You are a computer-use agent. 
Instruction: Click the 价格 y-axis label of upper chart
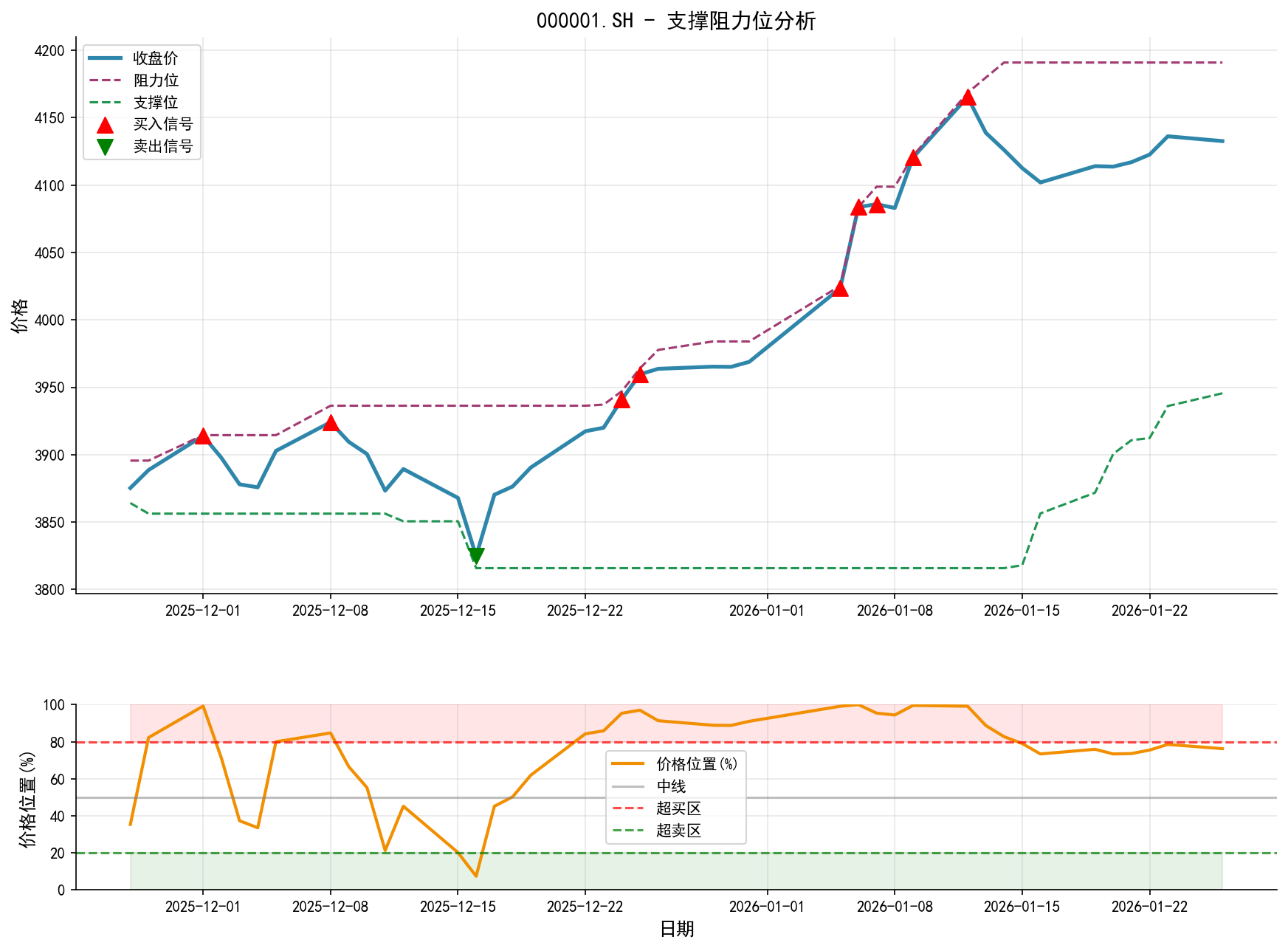coord(20,315)
